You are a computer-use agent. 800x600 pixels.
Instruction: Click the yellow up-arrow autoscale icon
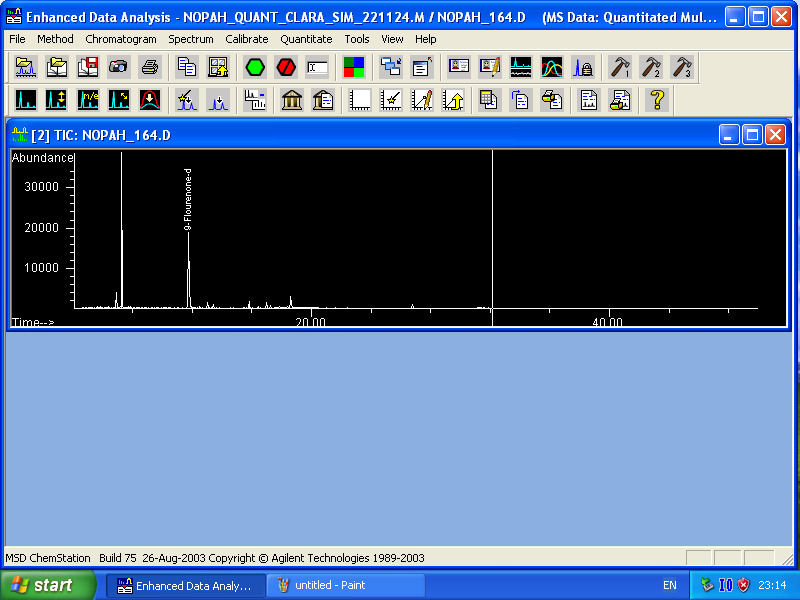pos(452,100)
